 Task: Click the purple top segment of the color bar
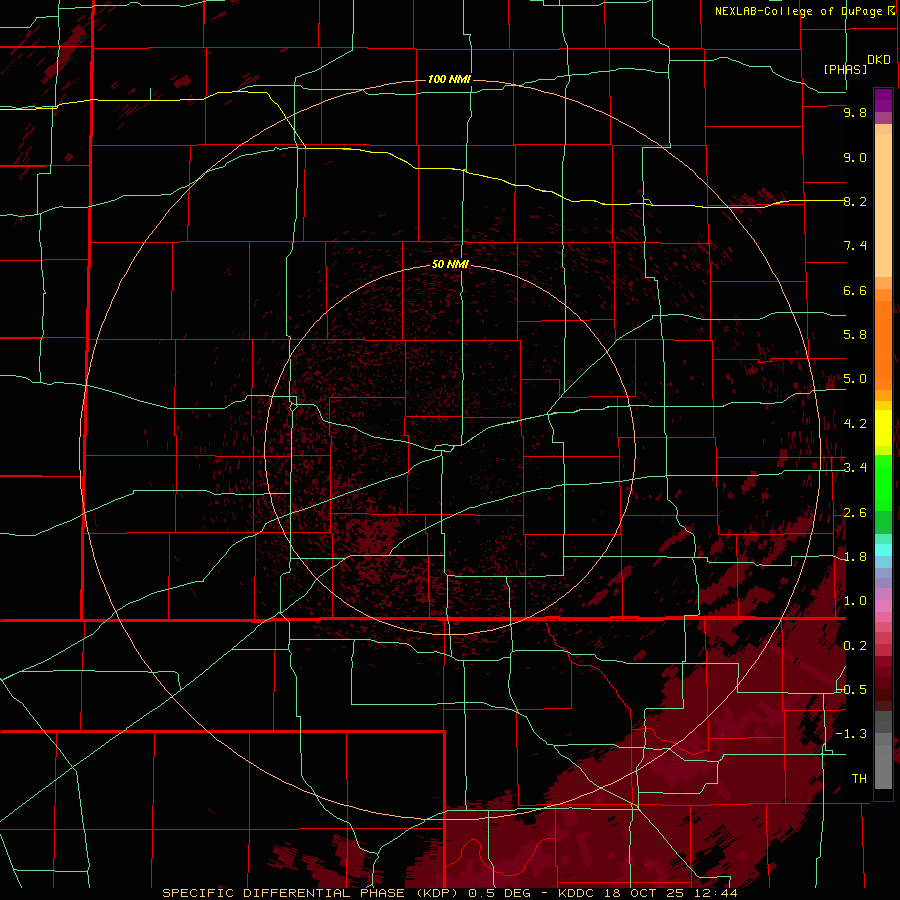tap(883, 100)
